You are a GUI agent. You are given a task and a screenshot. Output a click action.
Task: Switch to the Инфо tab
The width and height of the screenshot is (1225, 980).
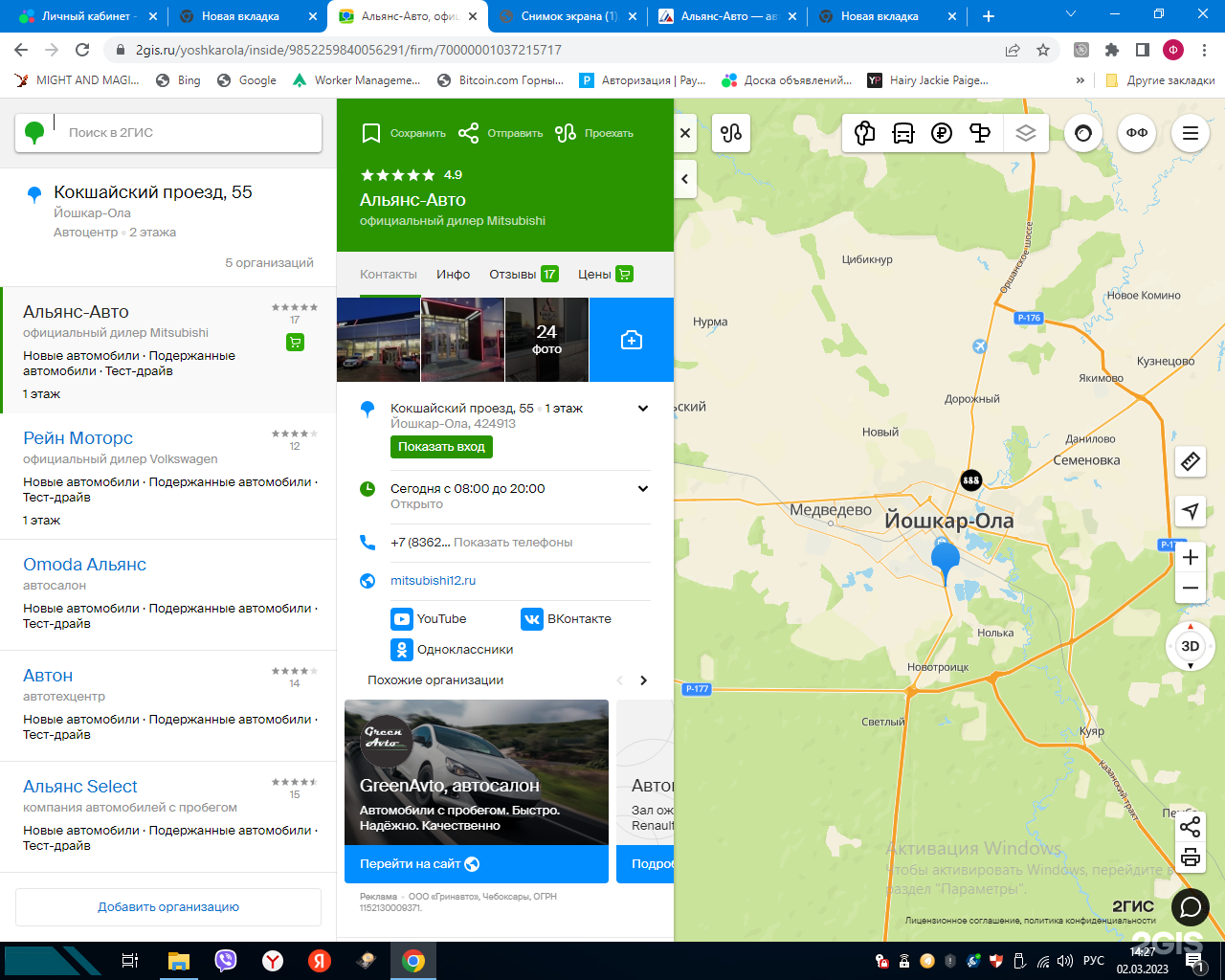click(x=454, y=274)
